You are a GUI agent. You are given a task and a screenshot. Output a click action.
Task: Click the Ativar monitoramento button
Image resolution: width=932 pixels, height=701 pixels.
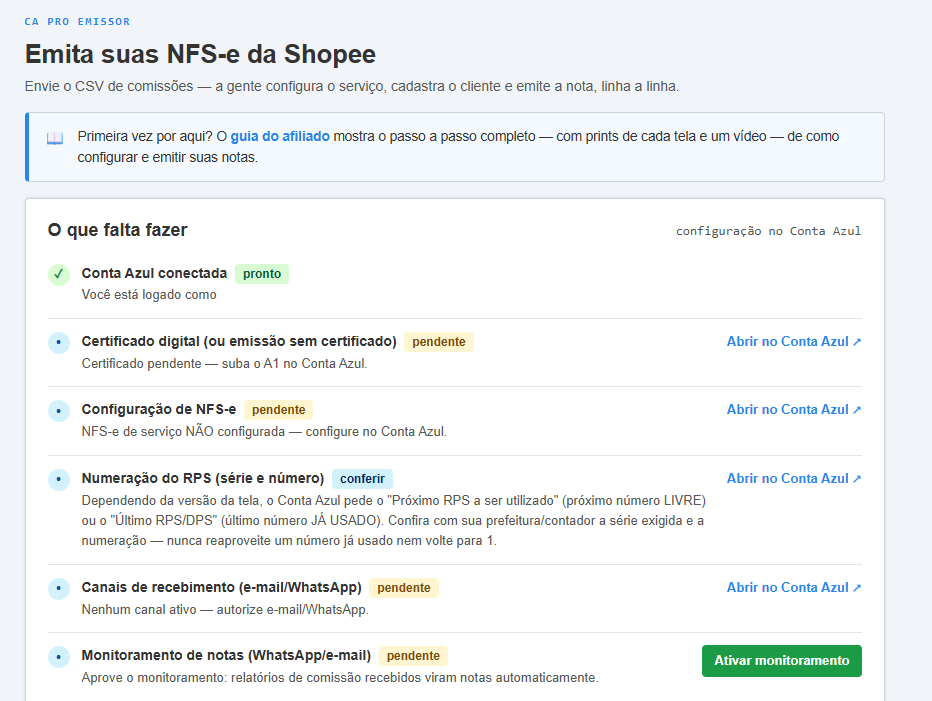782,661
